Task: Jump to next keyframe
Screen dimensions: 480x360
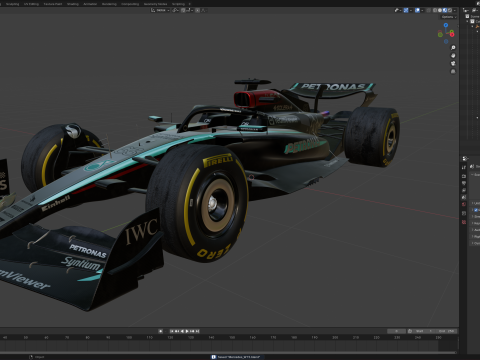Action: [x=192, y=331]
